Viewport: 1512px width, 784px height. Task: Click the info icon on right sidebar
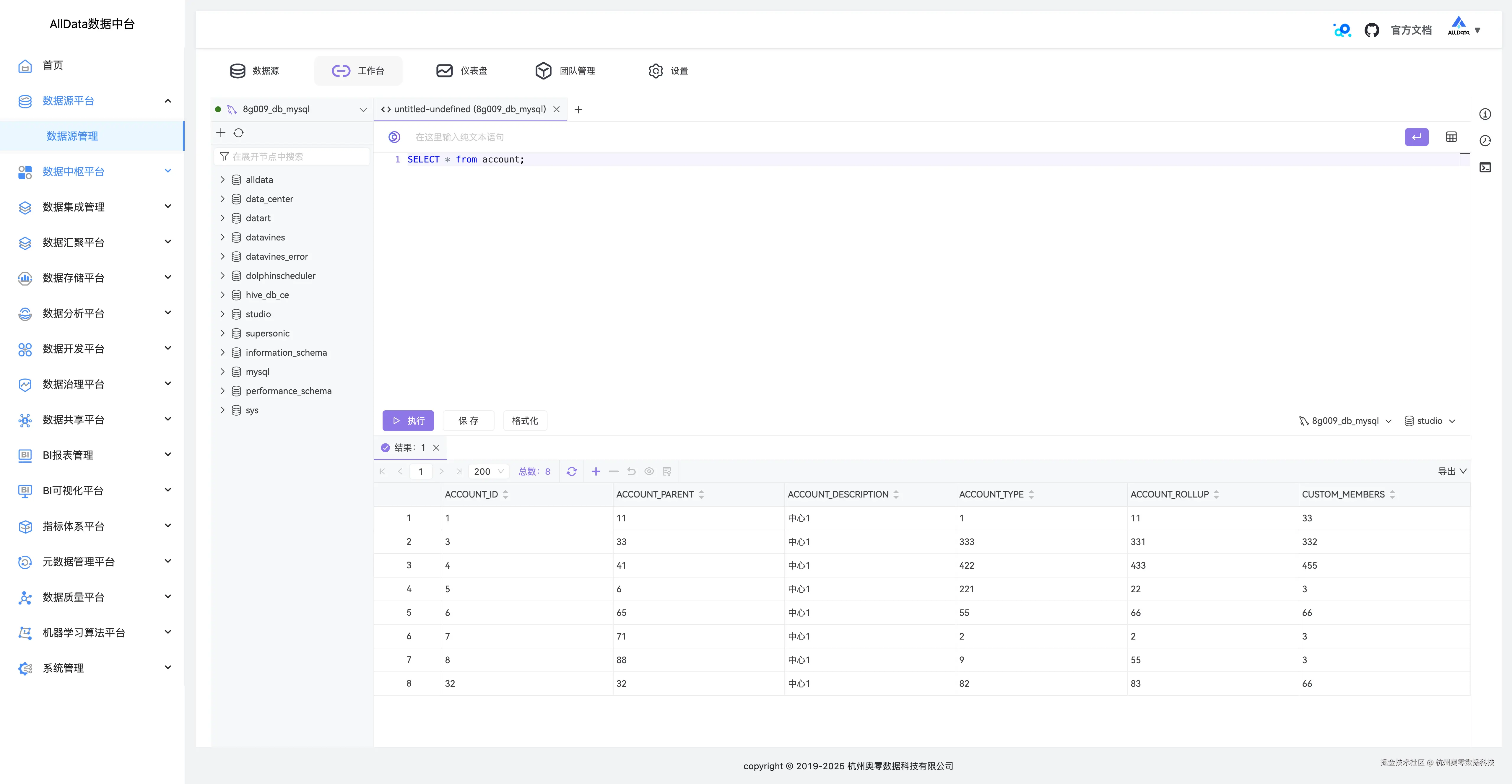coord(1485,114)
